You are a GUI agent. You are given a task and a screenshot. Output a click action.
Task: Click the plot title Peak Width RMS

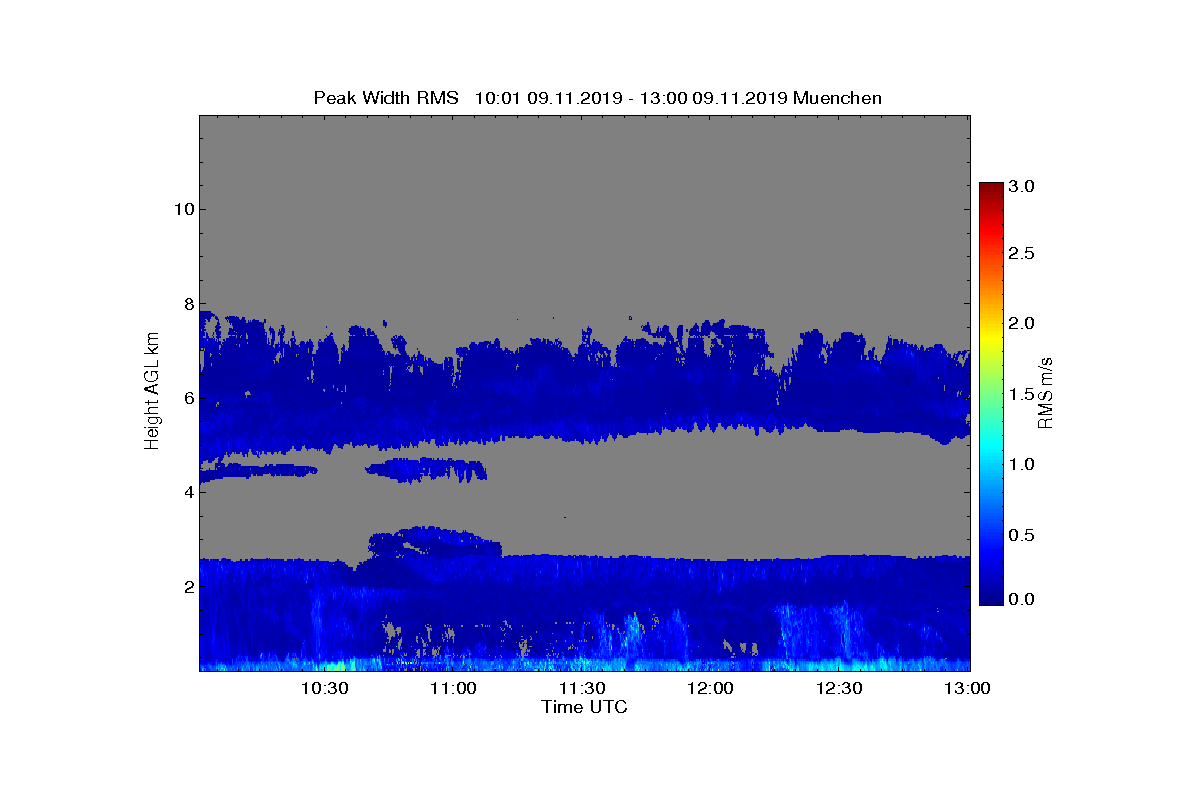(x=386, y=98)
